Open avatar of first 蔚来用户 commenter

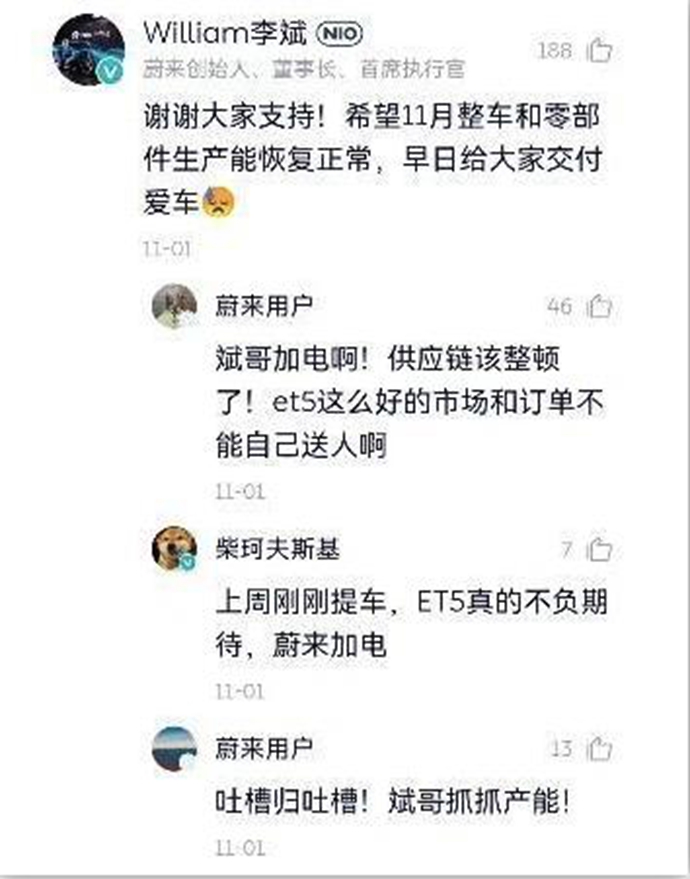click(x=174, y=306)
